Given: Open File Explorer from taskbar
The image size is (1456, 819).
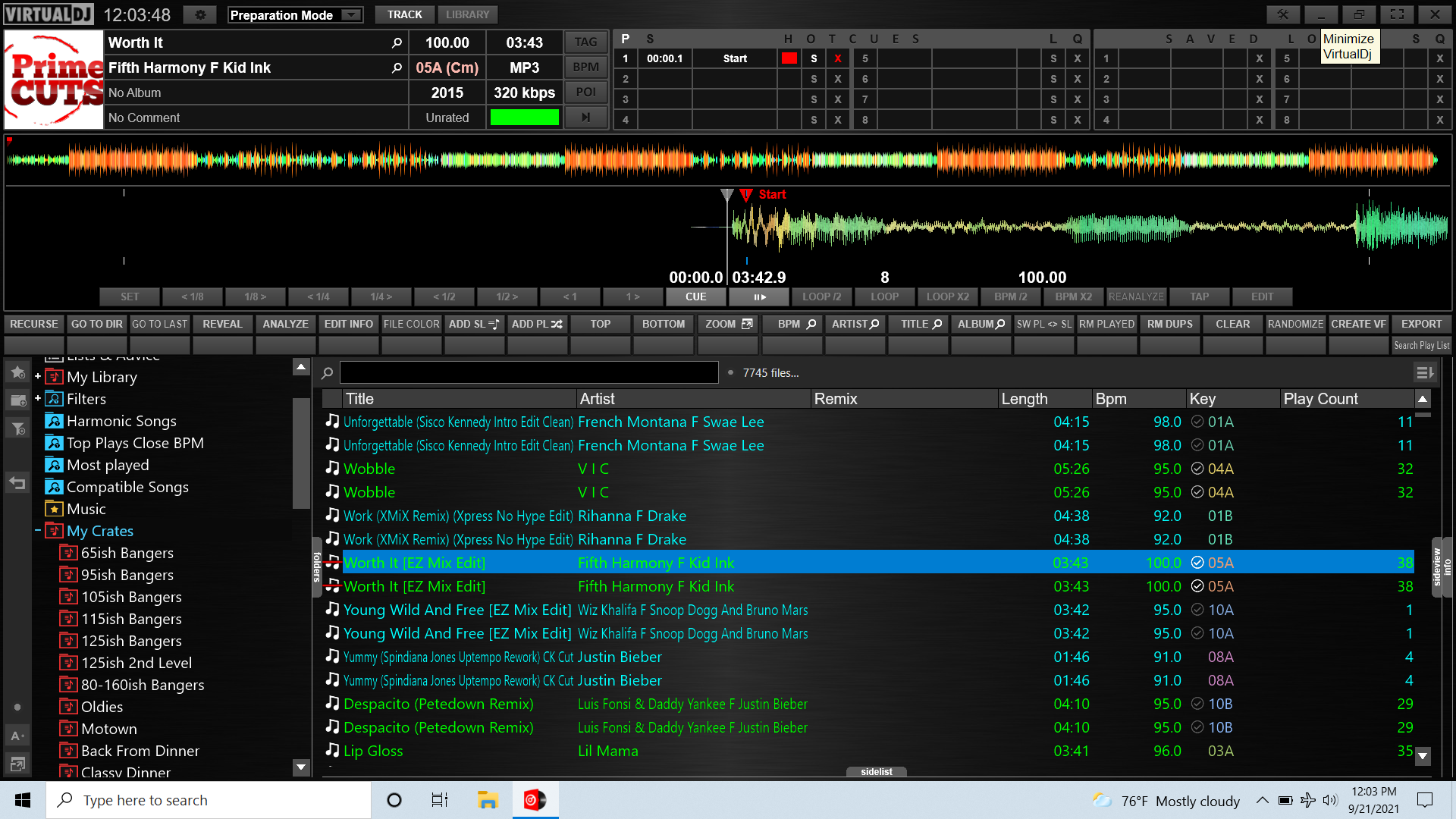Looking at the screenshot, I should [487, 800].
